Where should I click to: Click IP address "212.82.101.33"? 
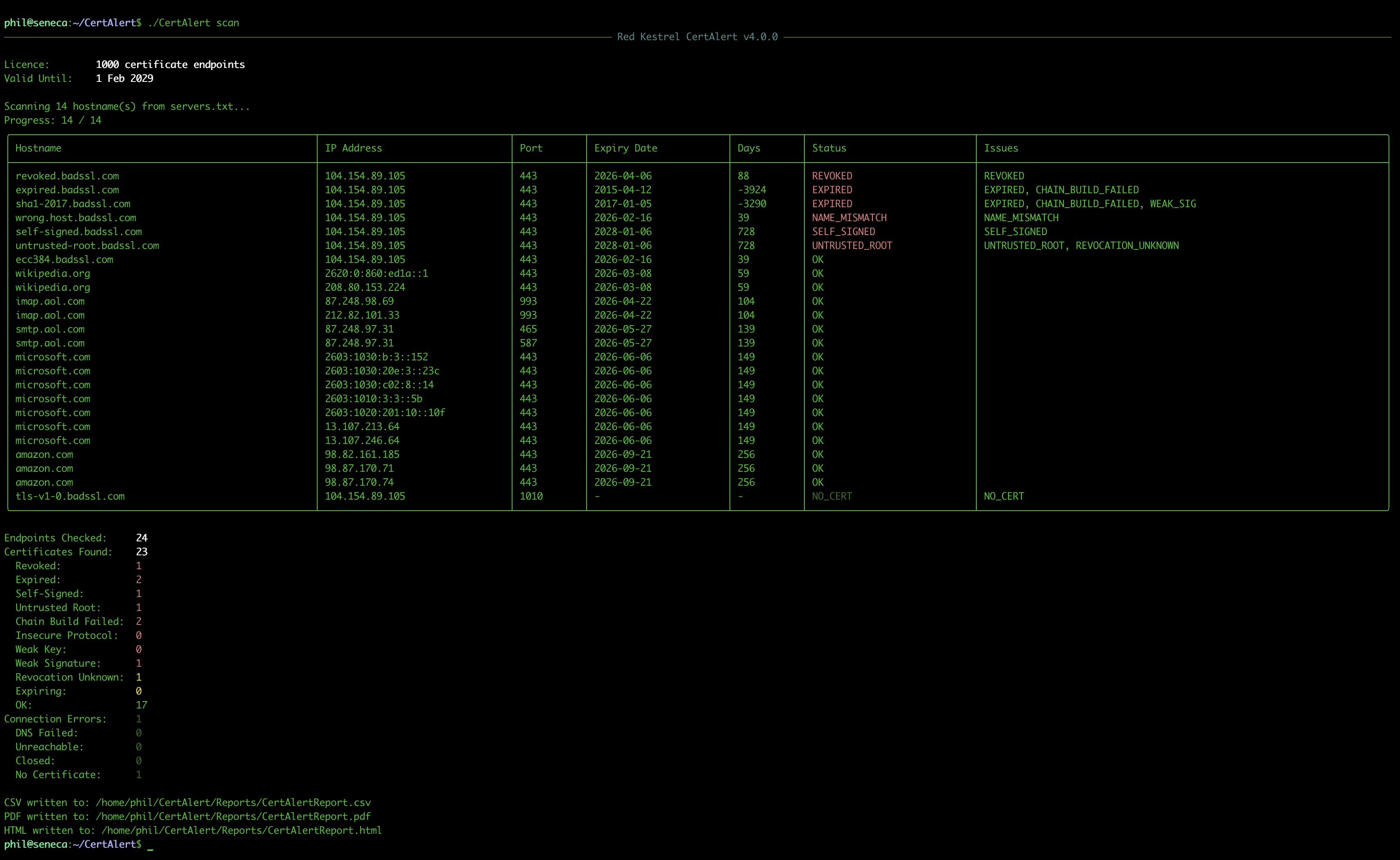(x=362, y=315)
